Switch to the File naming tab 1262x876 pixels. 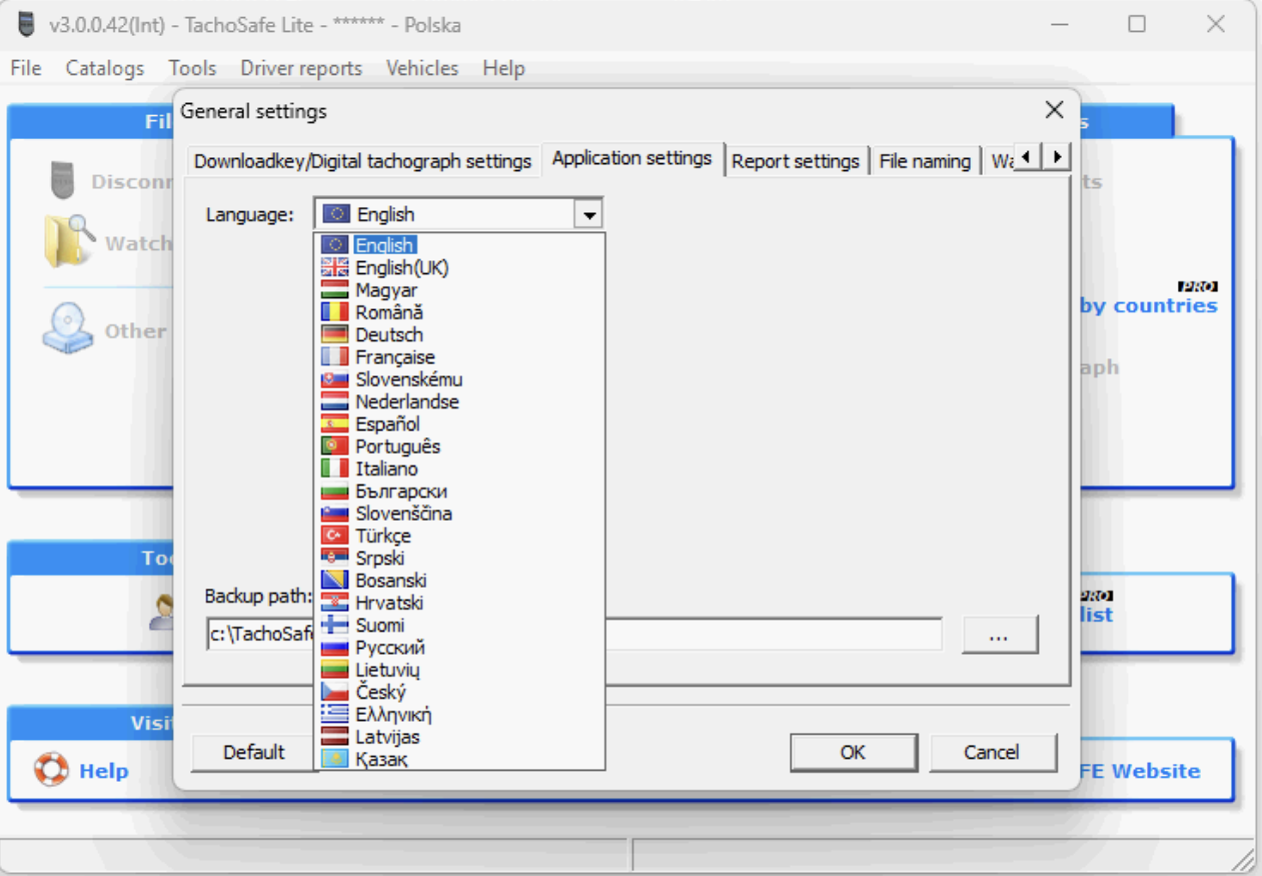tap(925, 161)
